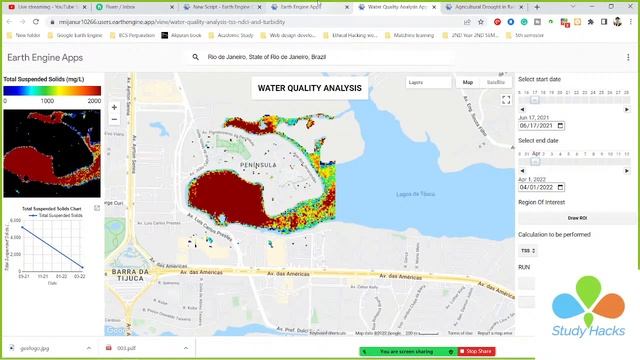Click the Earth Engine Apps title
This screenshot has width=640, height=360.
[x=45, y=58]
